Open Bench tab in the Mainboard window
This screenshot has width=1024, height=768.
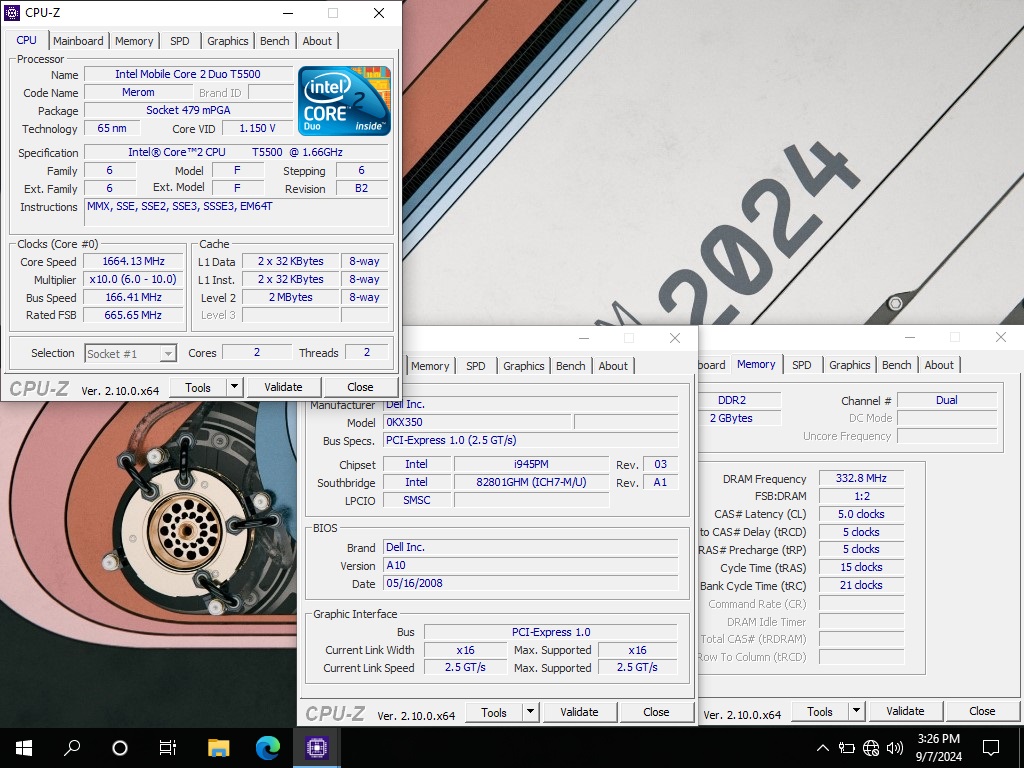[571, 366]
